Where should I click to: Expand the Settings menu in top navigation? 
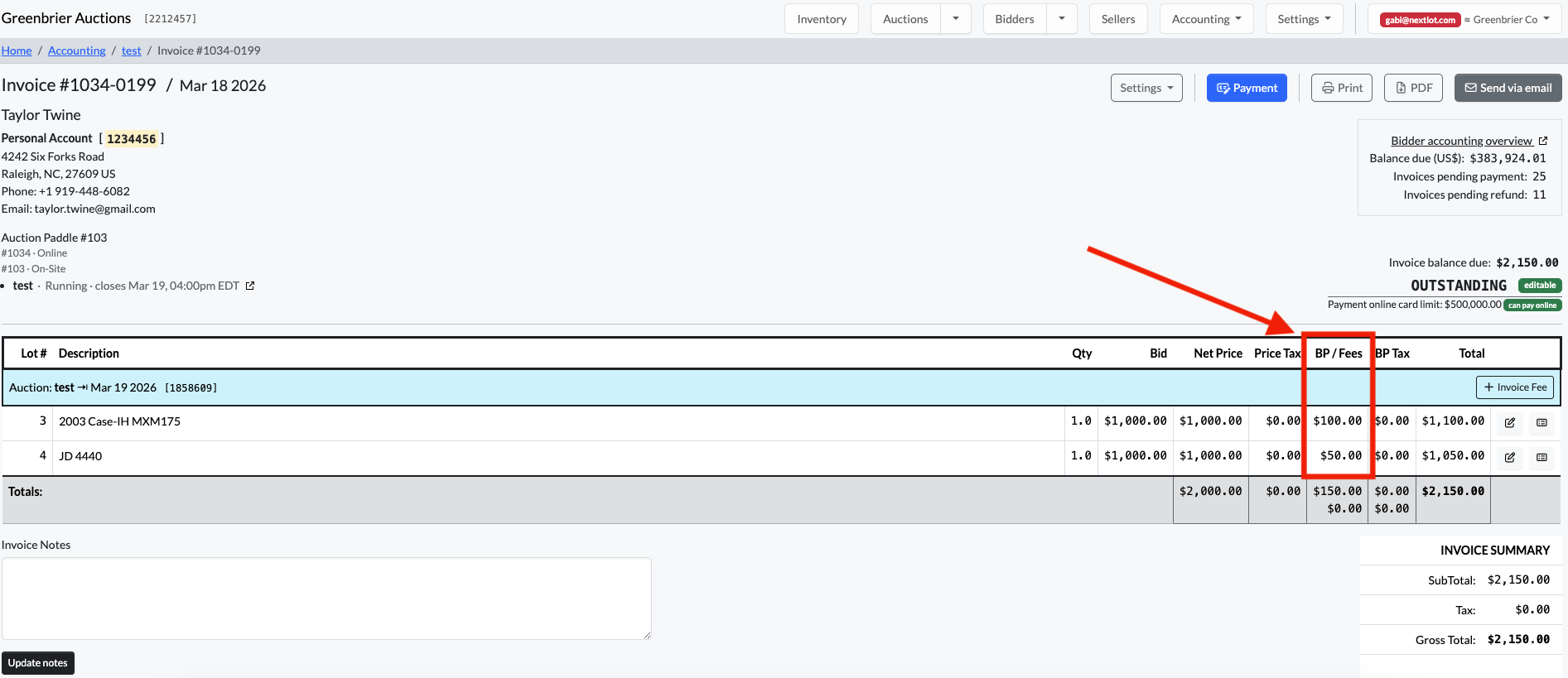point(1304,18)
